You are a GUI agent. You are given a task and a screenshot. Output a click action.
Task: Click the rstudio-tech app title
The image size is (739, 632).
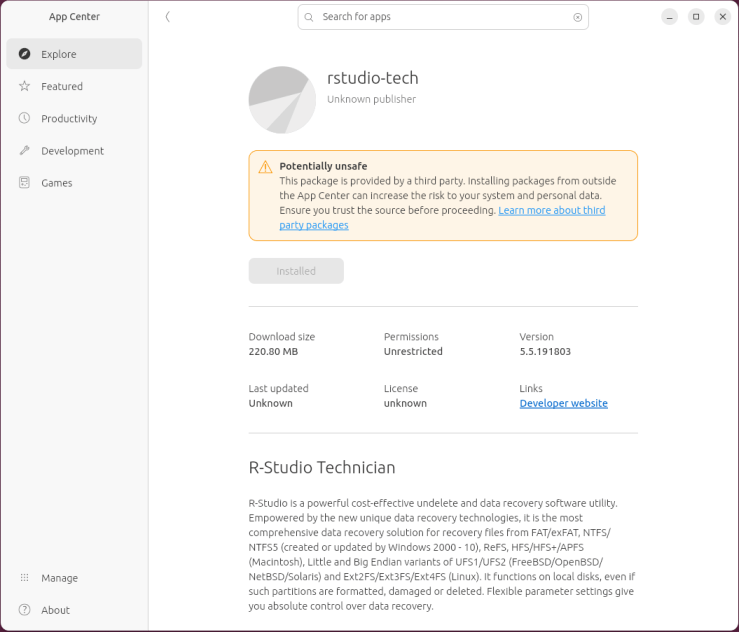coord(372,78)
